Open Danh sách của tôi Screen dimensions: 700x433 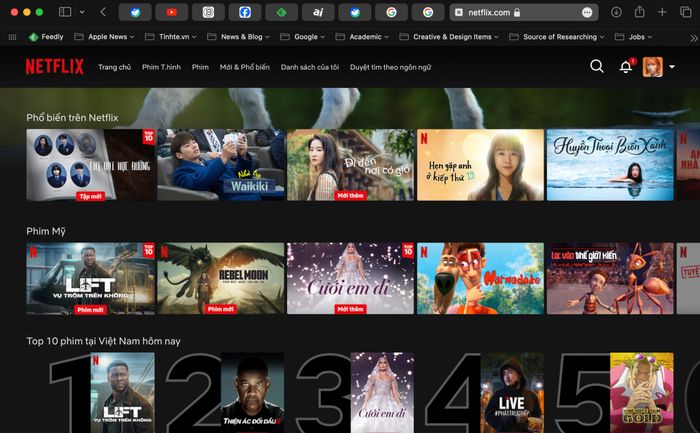[x=310, y=67]
